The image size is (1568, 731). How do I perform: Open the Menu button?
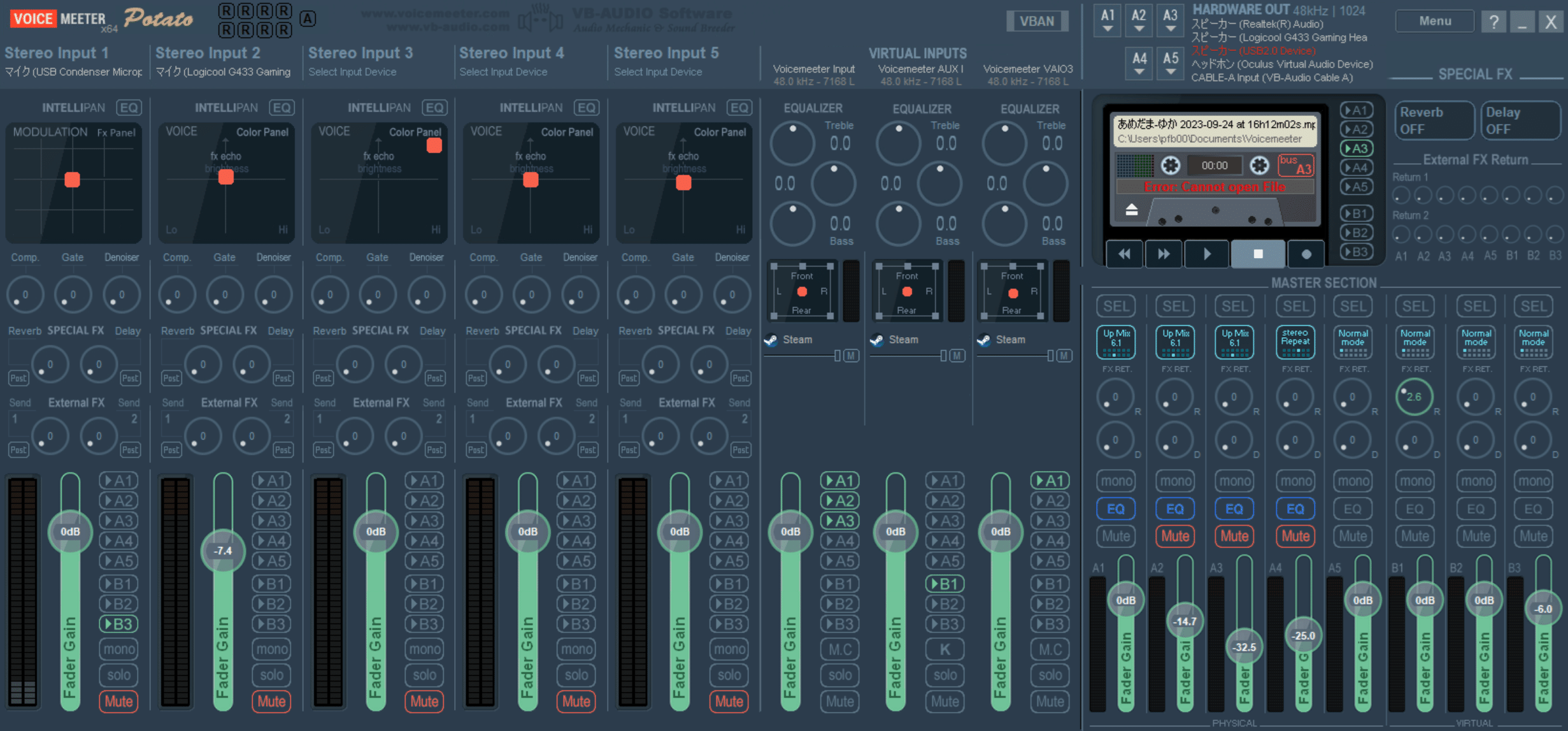(1434, 21)
